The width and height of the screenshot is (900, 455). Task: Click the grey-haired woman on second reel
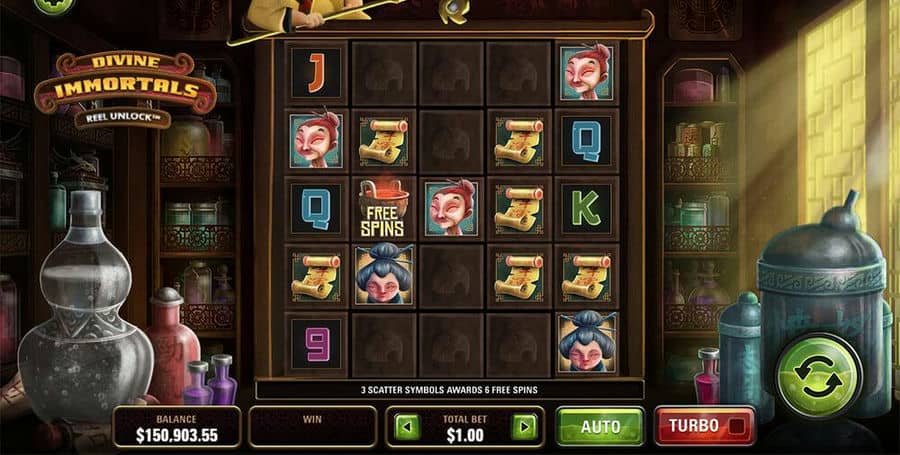pyautogui.click(x=384, y=274)
